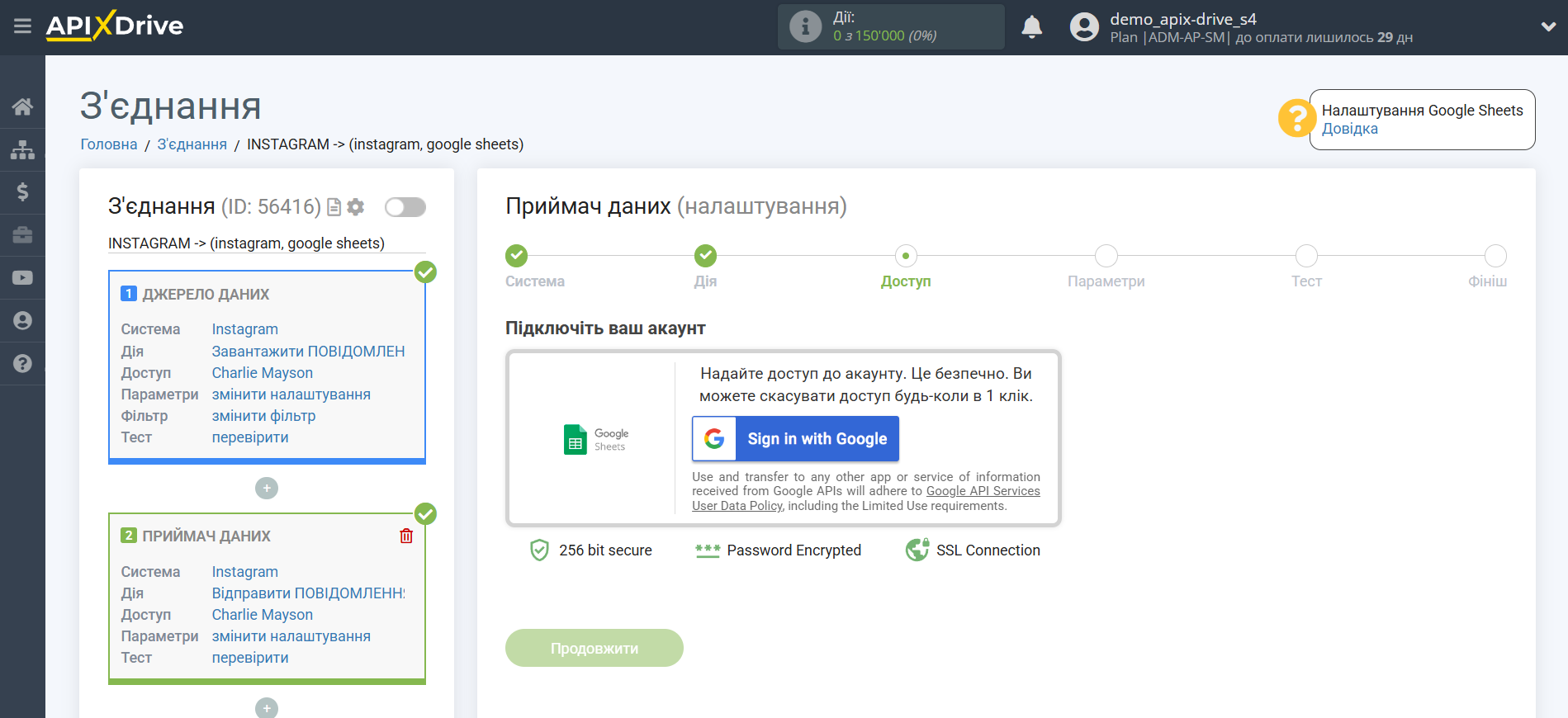Open billing dollar icon in sidebar
Viewport: 1568px width, 718px height.
22,192
